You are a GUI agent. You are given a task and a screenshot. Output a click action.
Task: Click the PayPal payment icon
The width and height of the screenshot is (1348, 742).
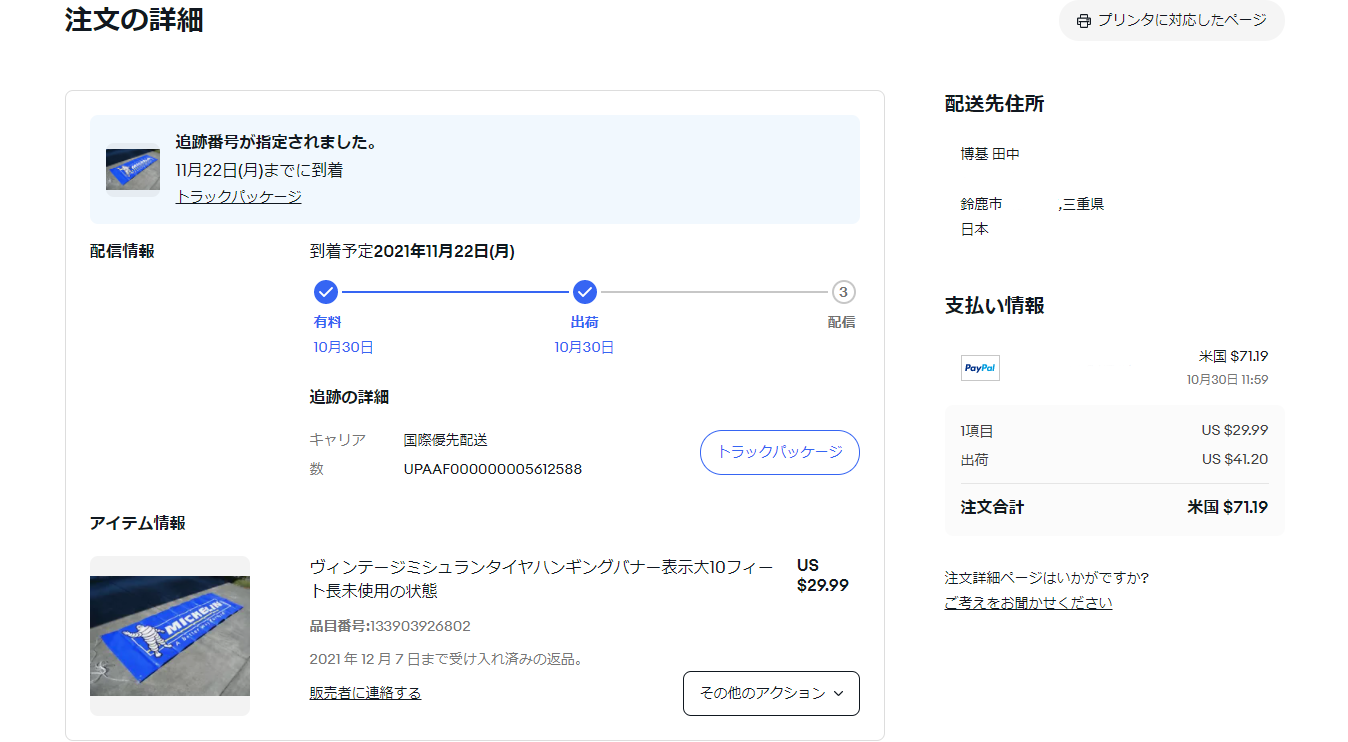[x=980, y=368]
